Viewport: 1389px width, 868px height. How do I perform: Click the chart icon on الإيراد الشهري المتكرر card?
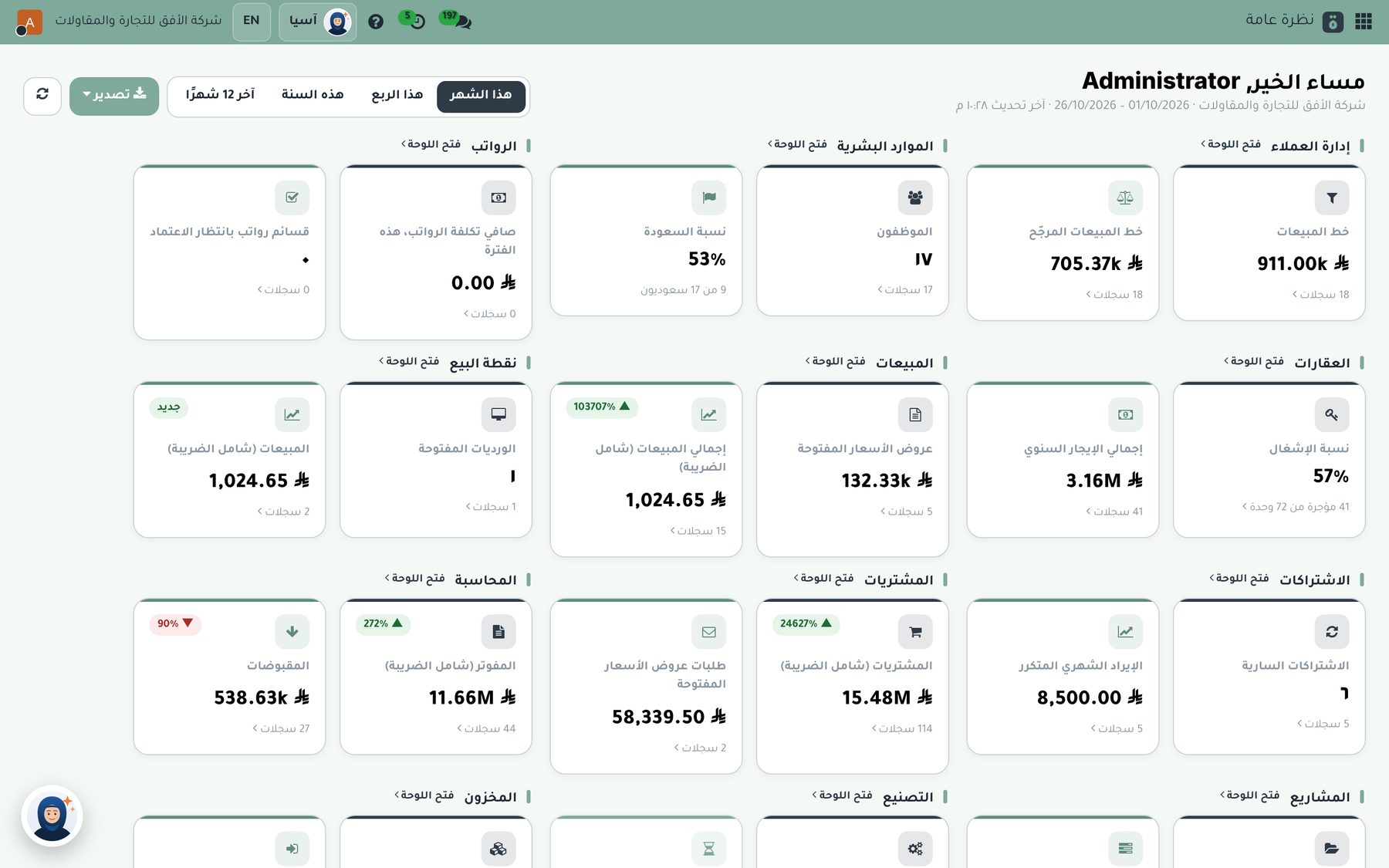[1125, 631]
